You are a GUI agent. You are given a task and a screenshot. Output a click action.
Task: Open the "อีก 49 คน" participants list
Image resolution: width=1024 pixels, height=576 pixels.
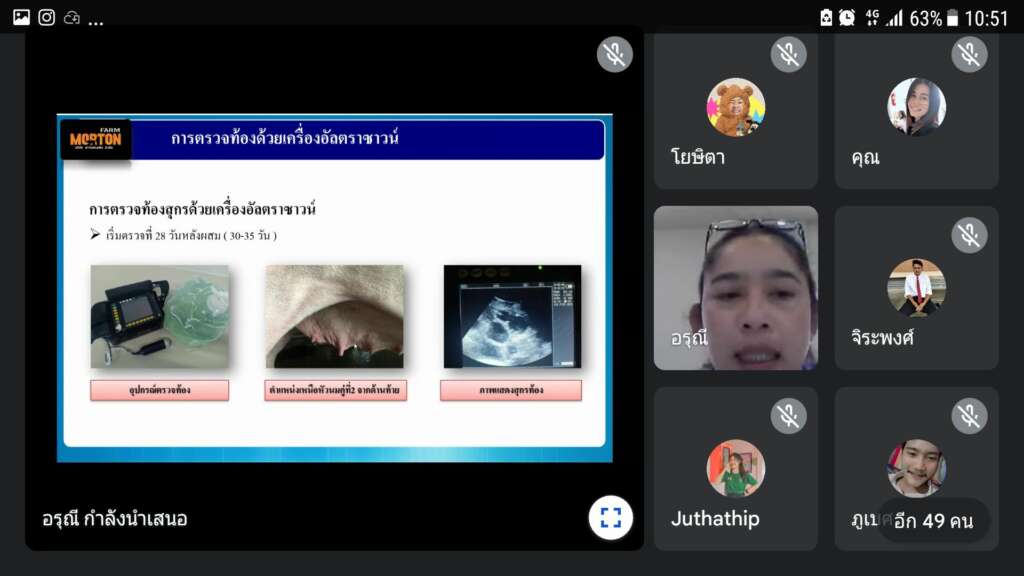click(934, 521)
